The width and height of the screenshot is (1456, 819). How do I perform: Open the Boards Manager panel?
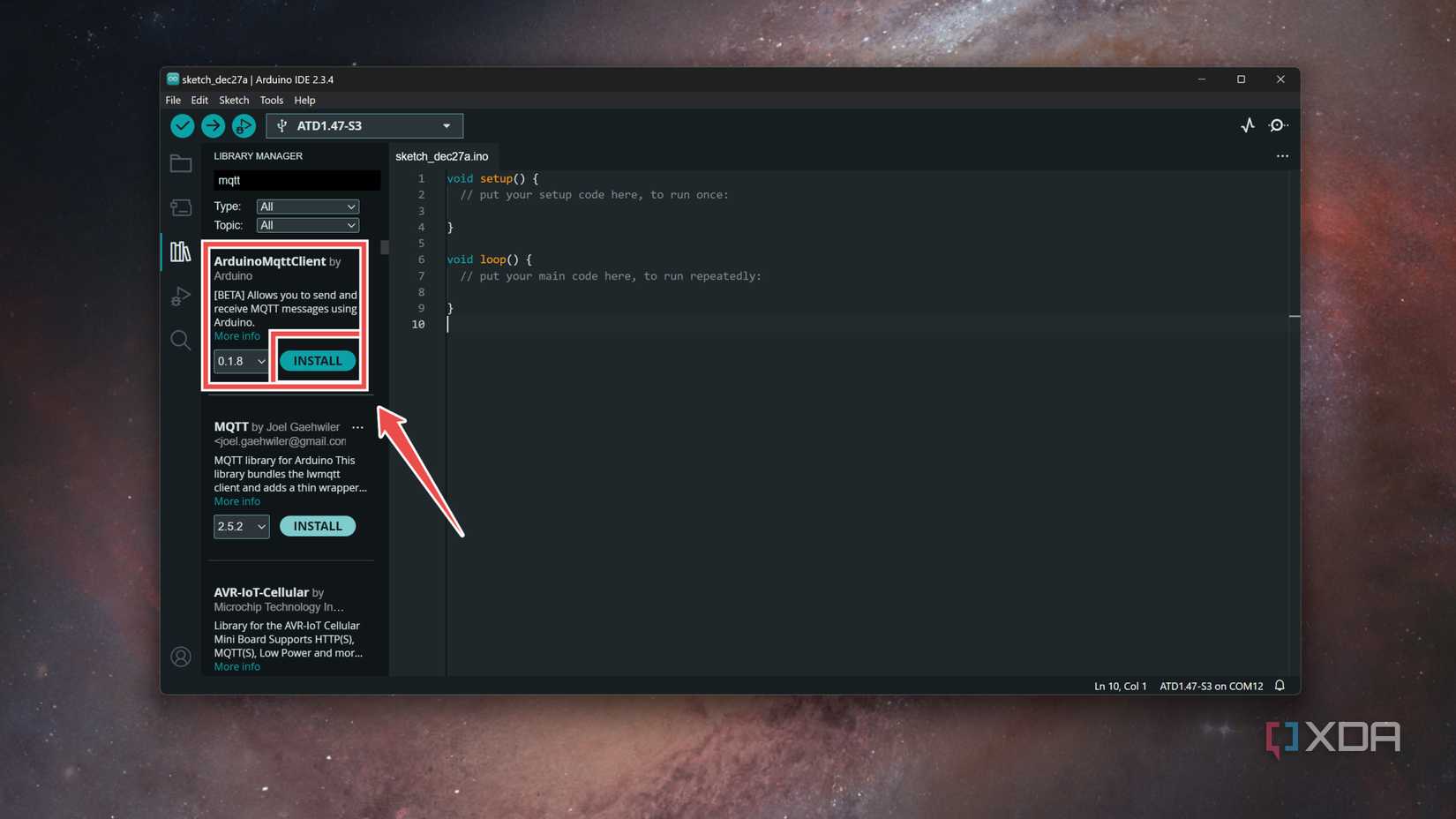point(180,207)
